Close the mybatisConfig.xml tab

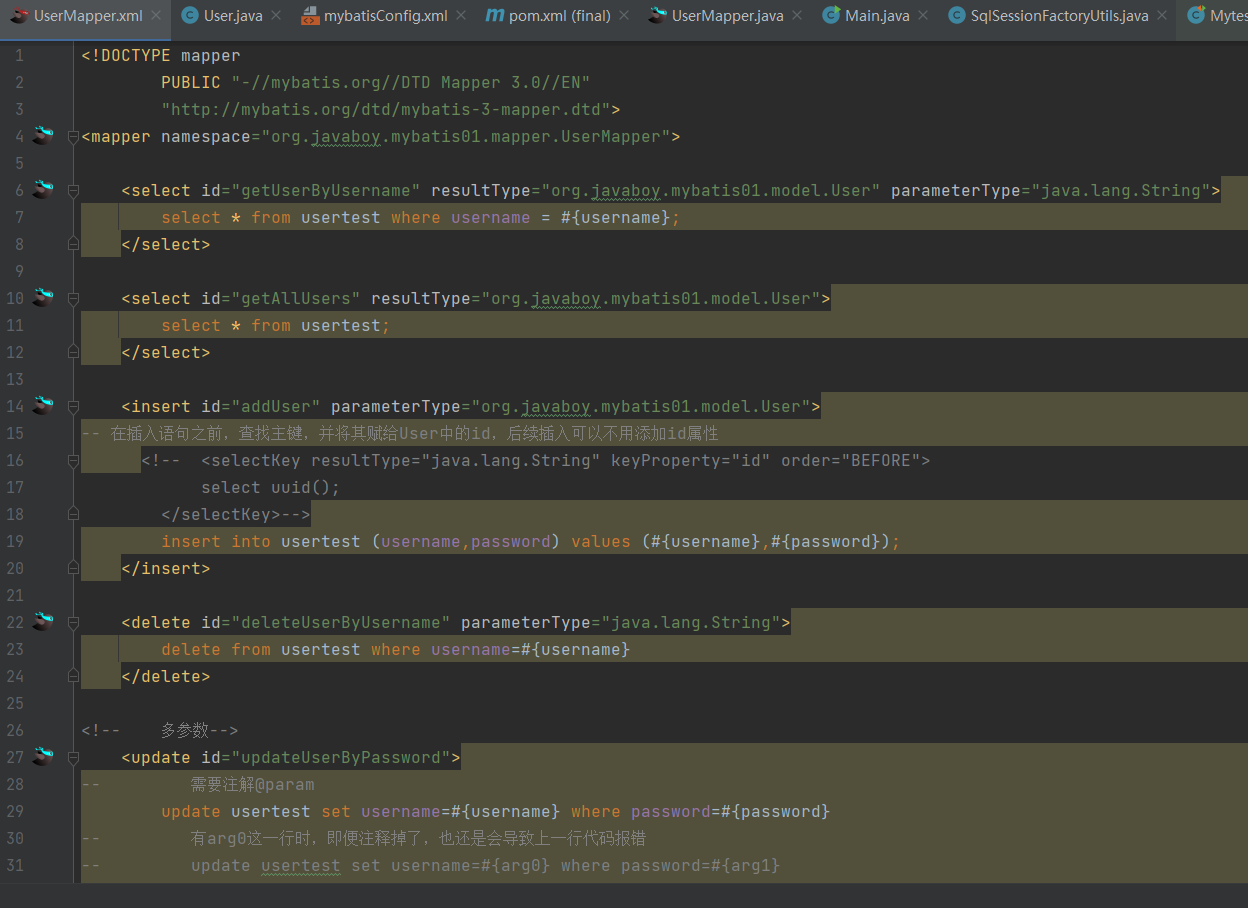(461, 16)
